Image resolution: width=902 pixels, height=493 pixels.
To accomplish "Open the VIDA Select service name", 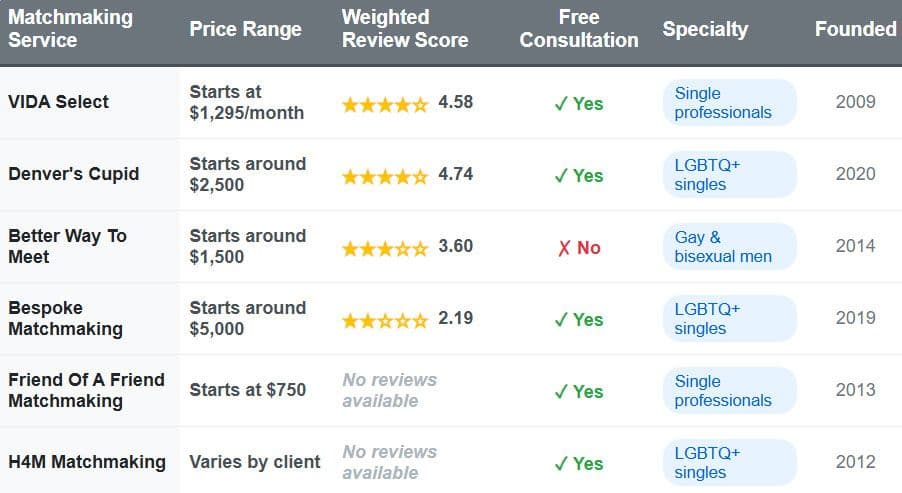I will [58, 101].
